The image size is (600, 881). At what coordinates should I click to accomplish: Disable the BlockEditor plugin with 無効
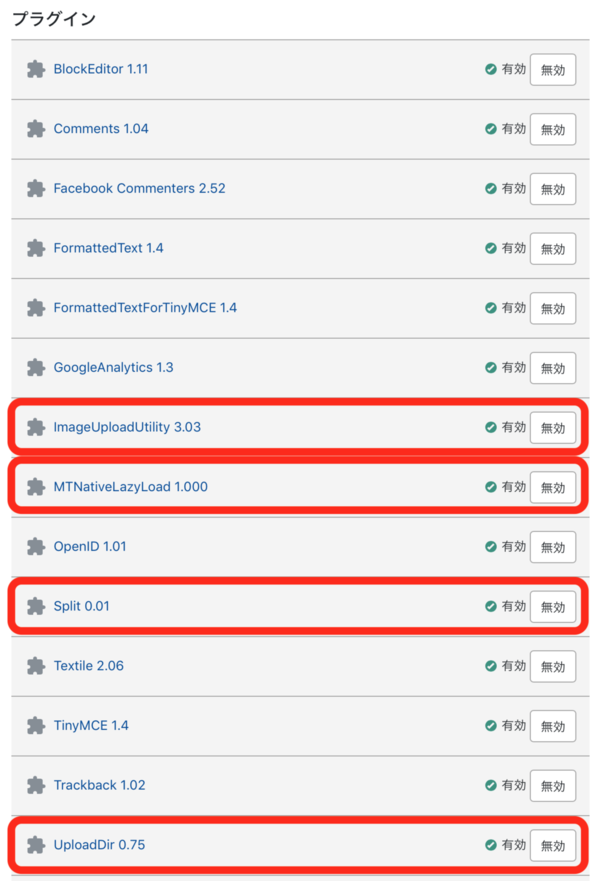click(x=553, y=70)
